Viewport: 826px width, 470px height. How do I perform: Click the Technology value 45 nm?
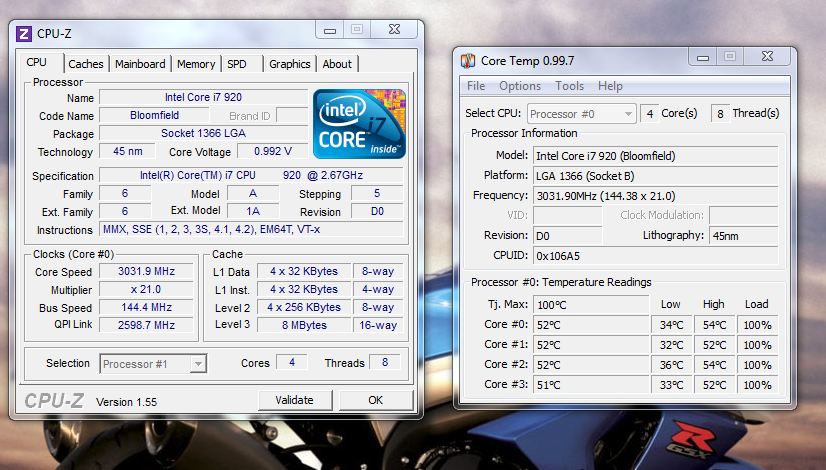(127, 151)
